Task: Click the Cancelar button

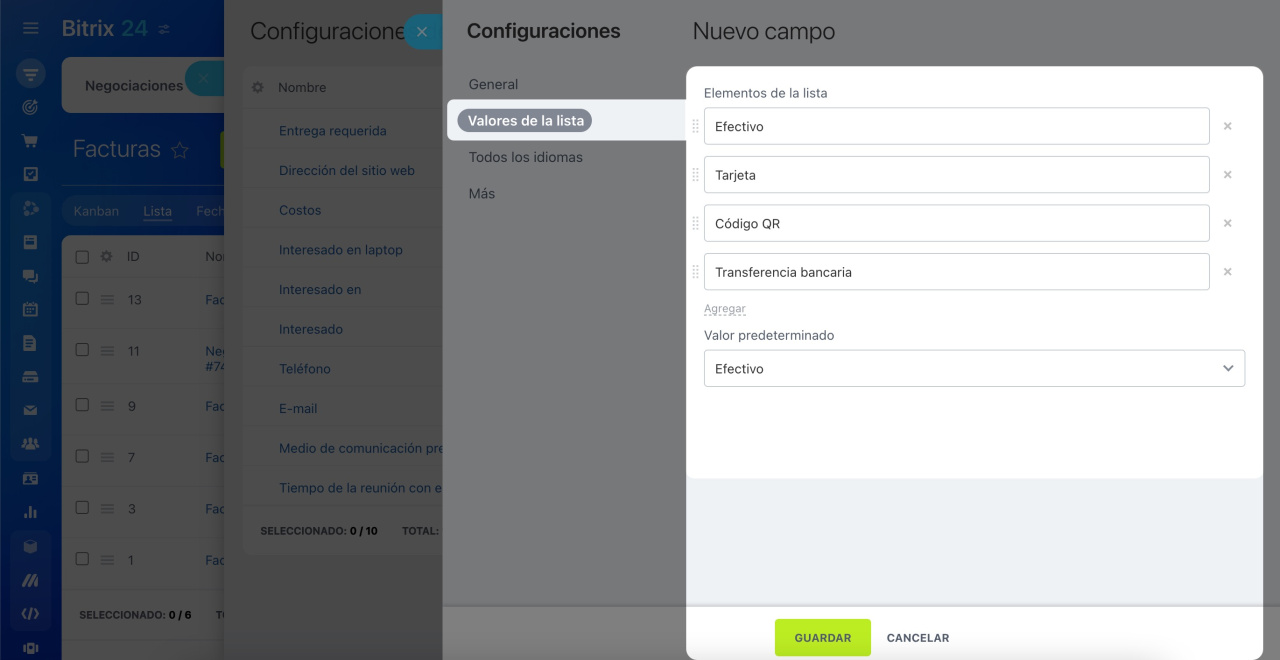Action: click(918, 638)
